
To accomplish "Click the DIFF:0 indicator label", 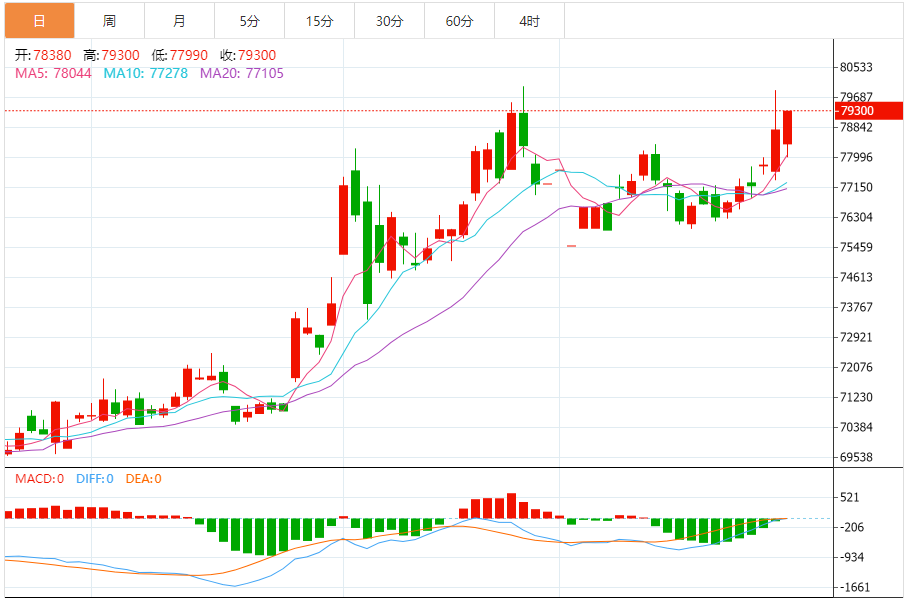I will (94, 479).
